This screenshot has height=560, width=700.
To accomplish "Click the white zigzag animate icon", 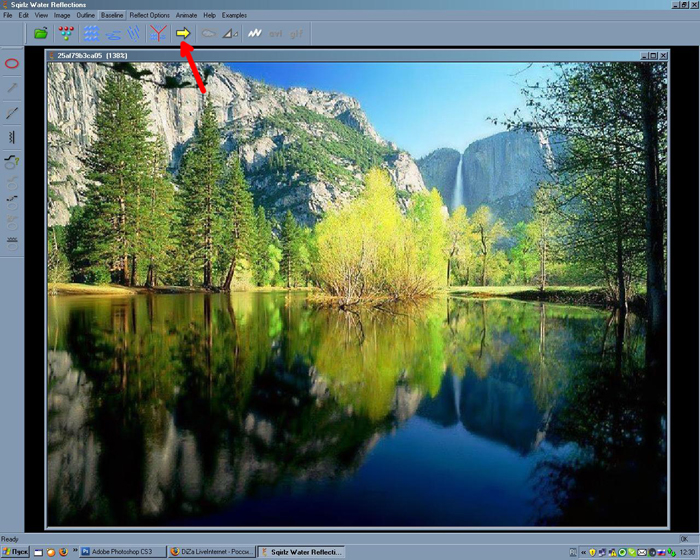I will [255, 33].
